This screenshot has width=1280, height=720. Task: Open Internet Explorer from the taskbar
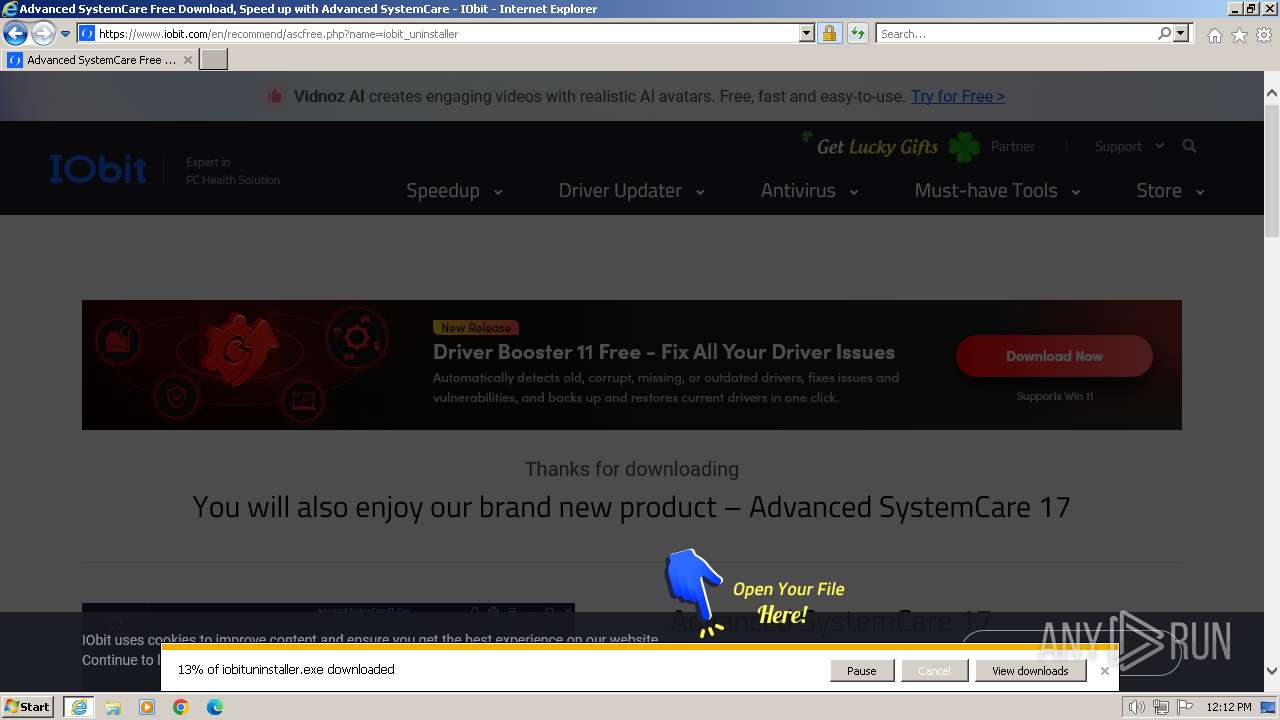[x=78, y=707]
